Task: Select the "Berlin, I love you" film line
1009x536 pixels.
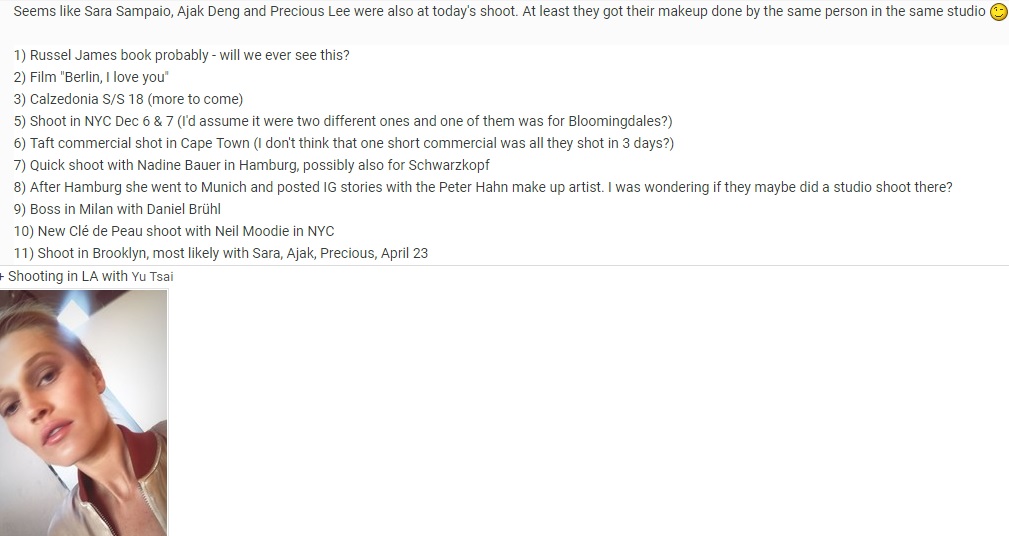Action: pos(91,77)
